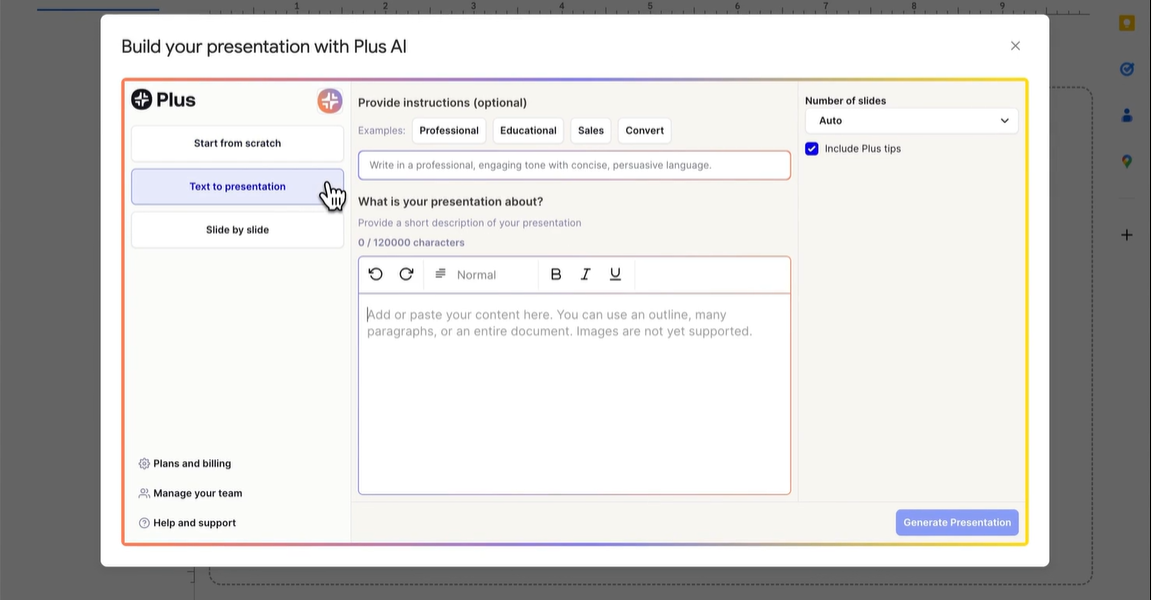Open Contacts from the side panel
The width and height of the screenshot is (1152, 600).
coord(1127,115)
